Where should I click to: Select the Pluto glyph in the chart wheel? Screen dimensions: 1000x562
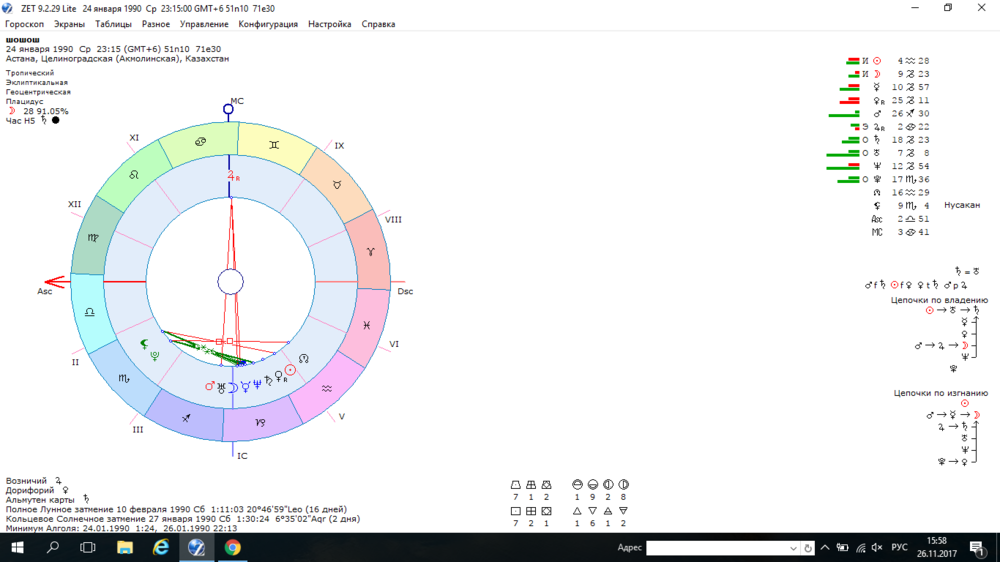(154, 356)
